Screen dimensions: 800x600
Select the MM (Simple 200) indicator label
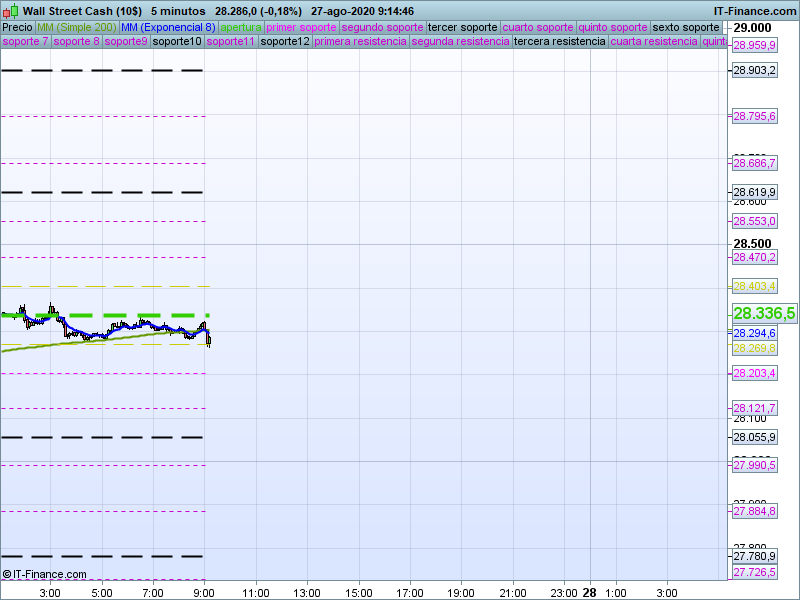pyautogui.click(x=76, y=27)
